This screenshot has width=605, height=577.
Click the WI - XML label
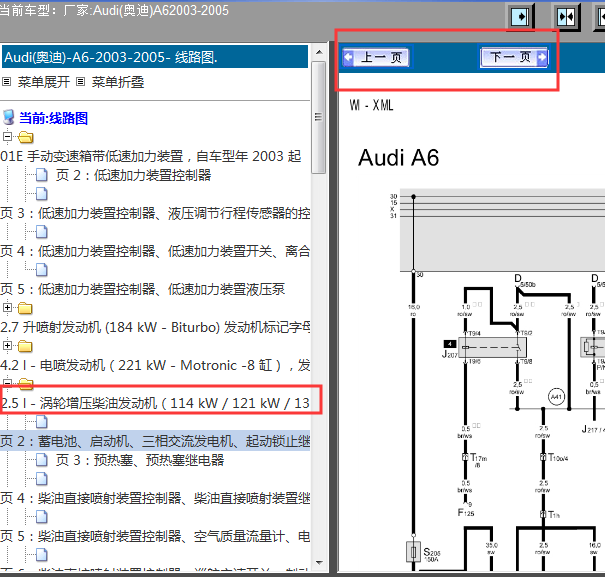(x=371, y=105)
